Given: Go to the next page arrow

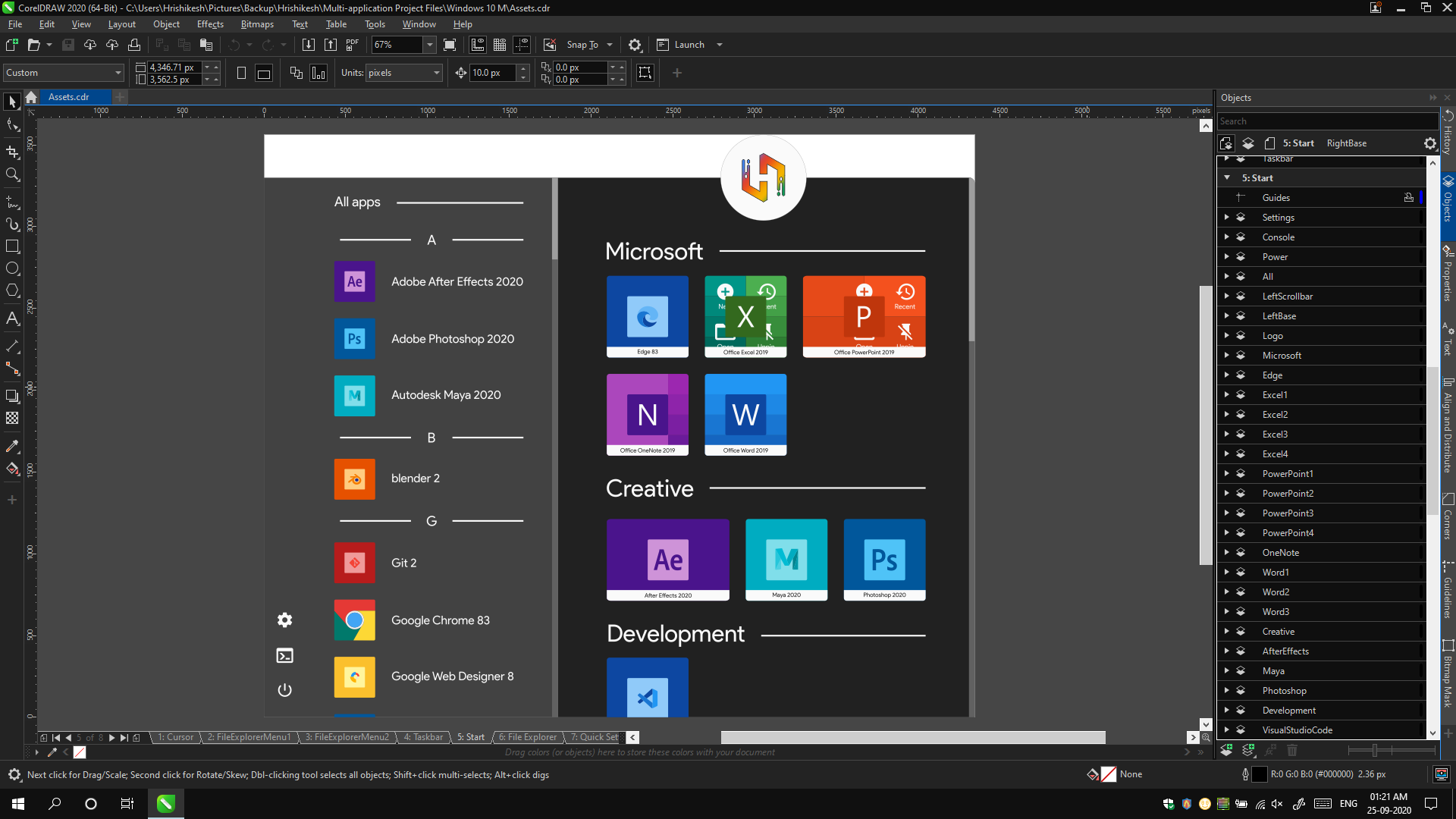Looking at the screenshot, I should click(111, 737).
